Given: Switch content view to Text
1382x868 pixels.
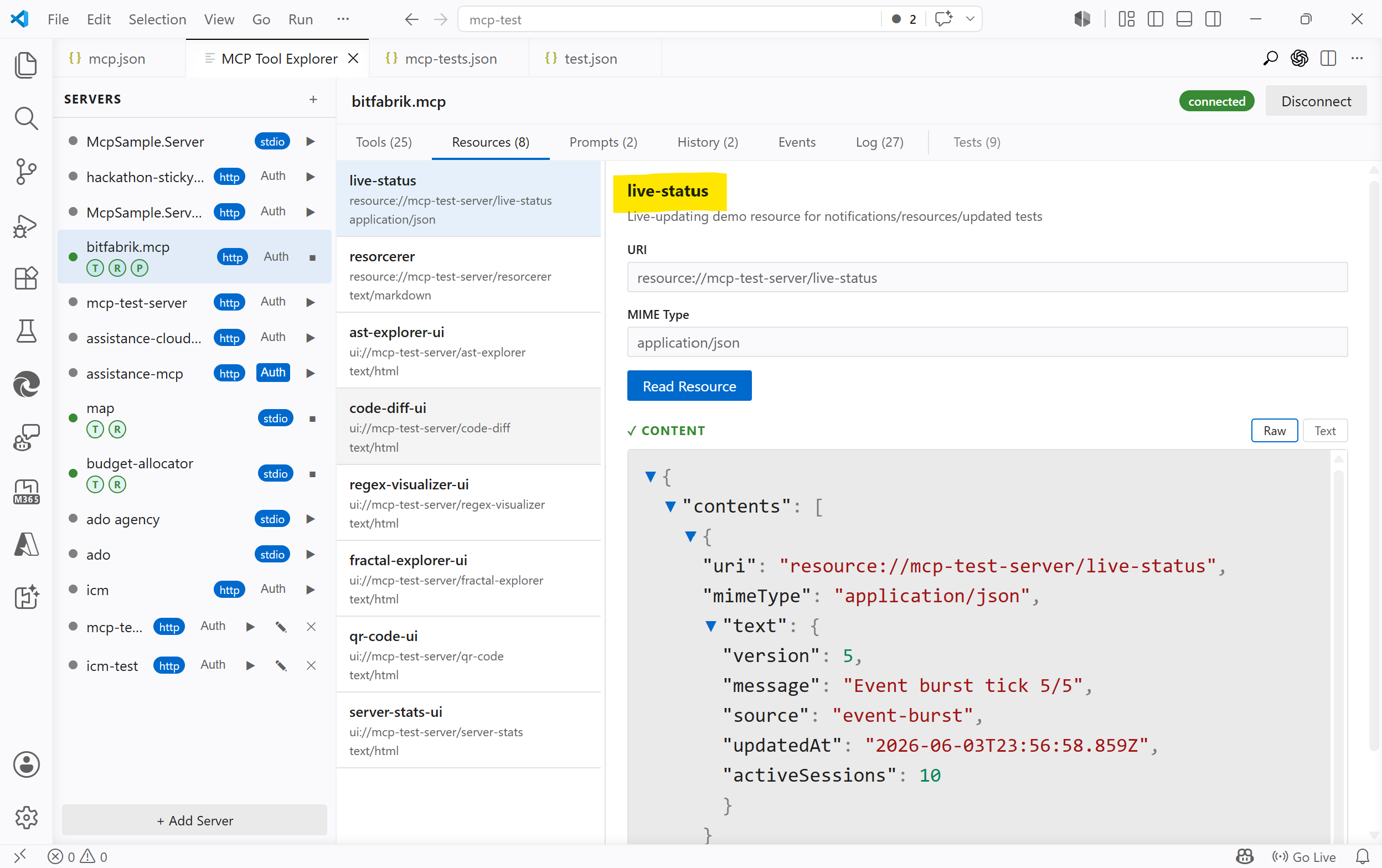Looking at the screenshot, I should coord(1324,431).
